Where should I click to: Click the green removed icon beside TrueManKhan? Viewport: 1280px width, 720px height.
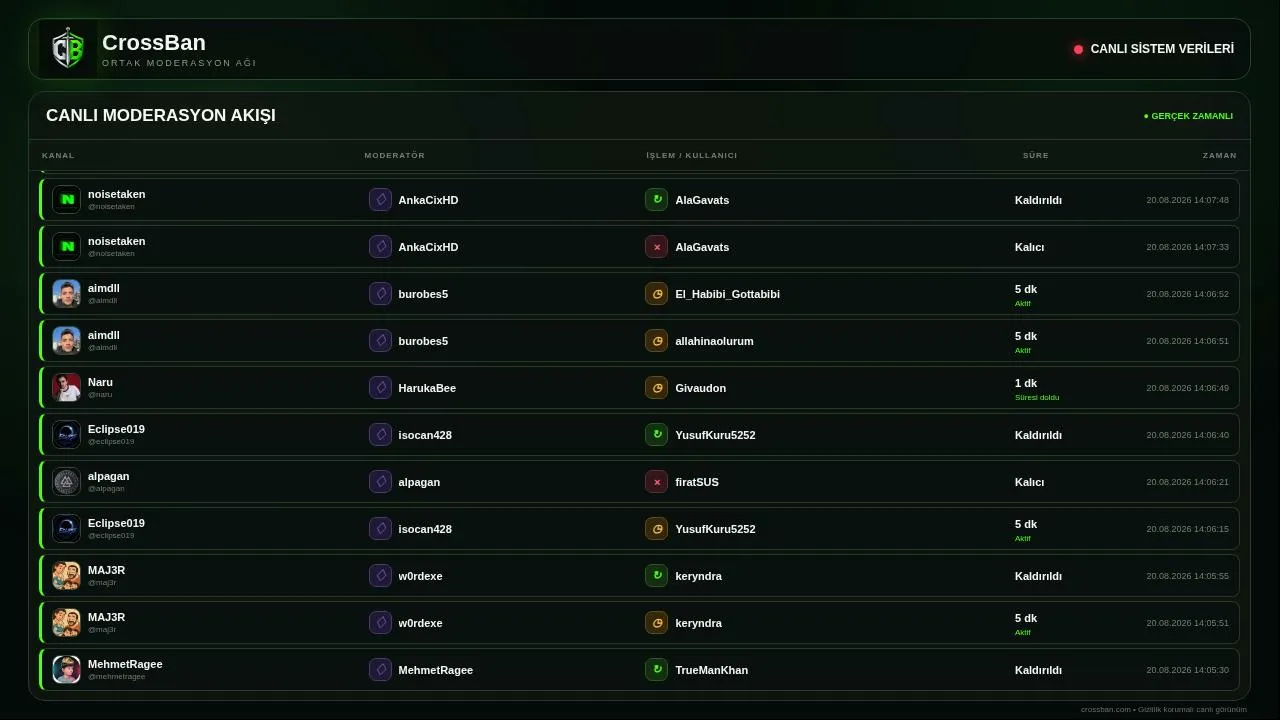pos(656,670)
